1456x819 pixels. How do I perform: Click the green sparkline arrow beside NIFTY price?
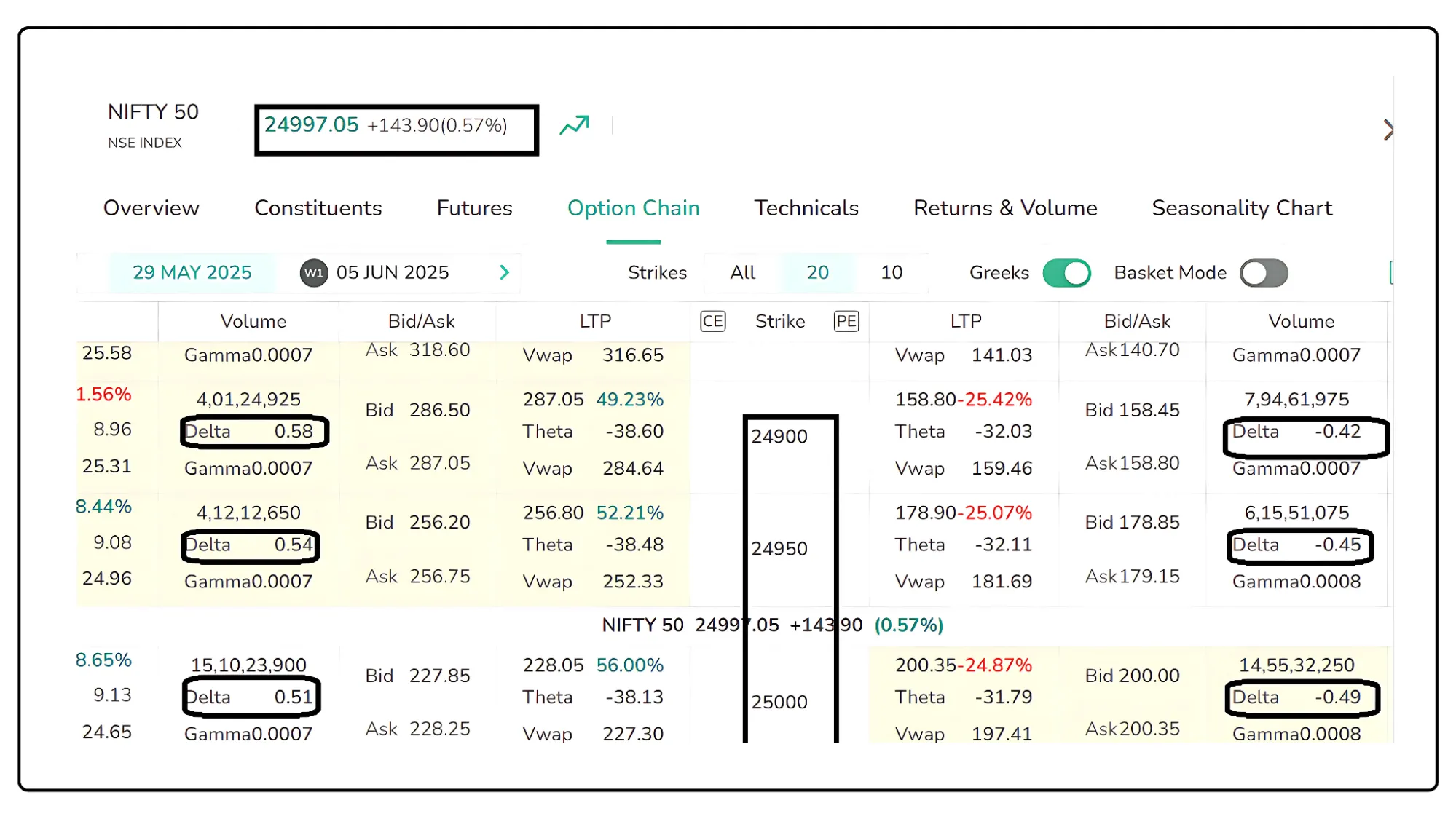pyautogui.click(x=575, y=124)
